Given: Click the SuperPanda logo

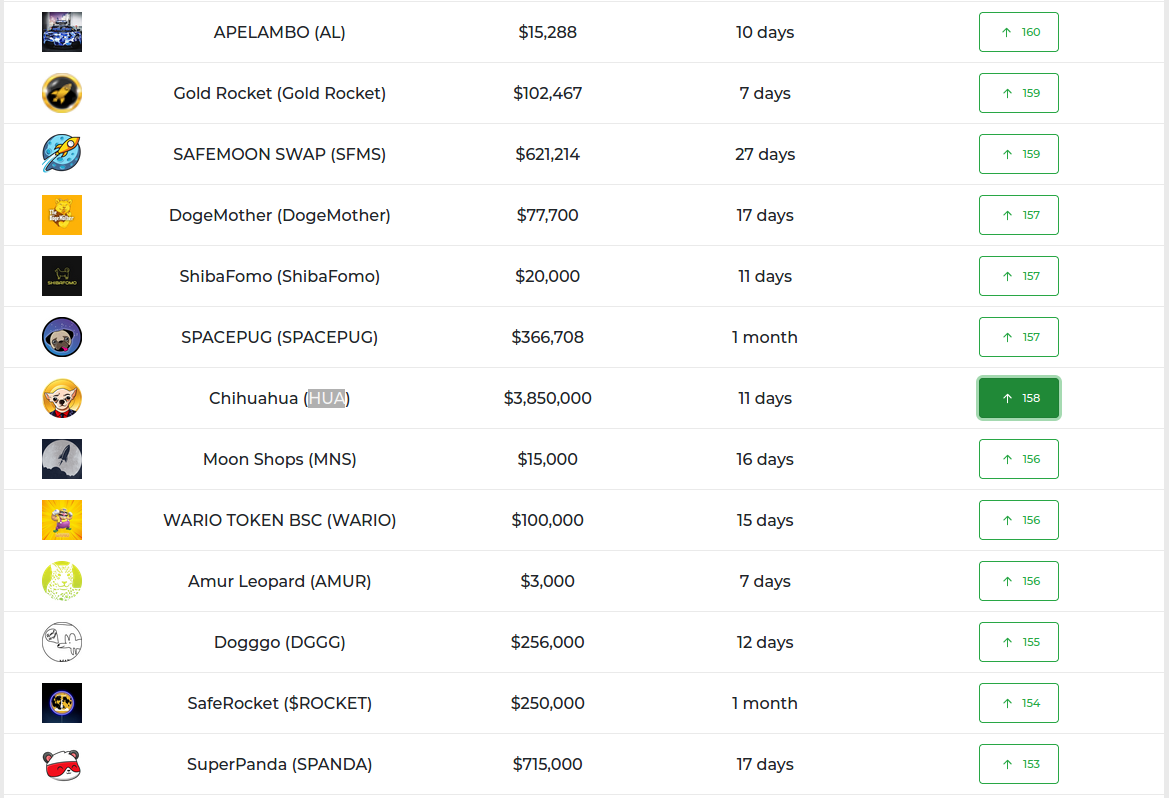Looking at the screenshot, I should pyautogui.click(x=62, y=764).
